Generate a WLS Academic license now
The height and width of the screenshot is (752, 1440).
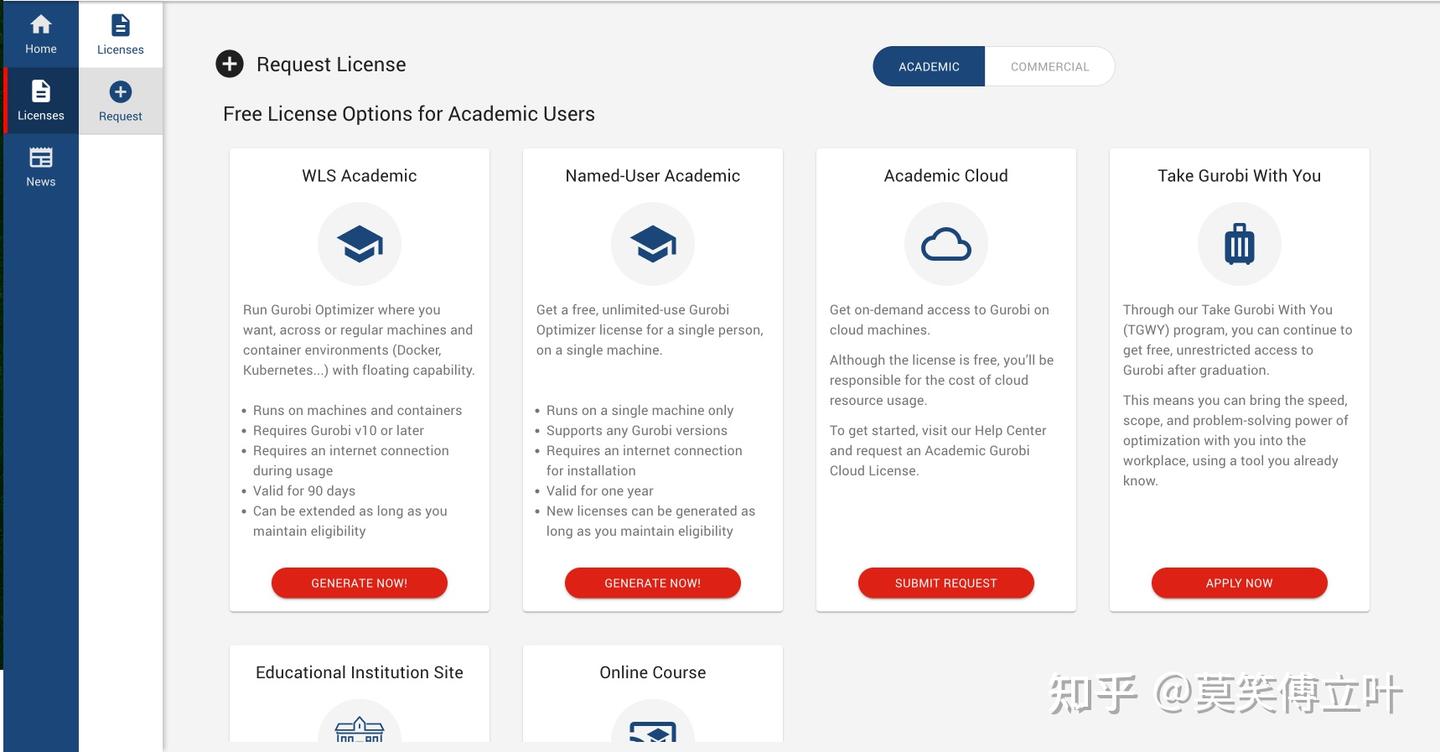click(x=359, y=583)
